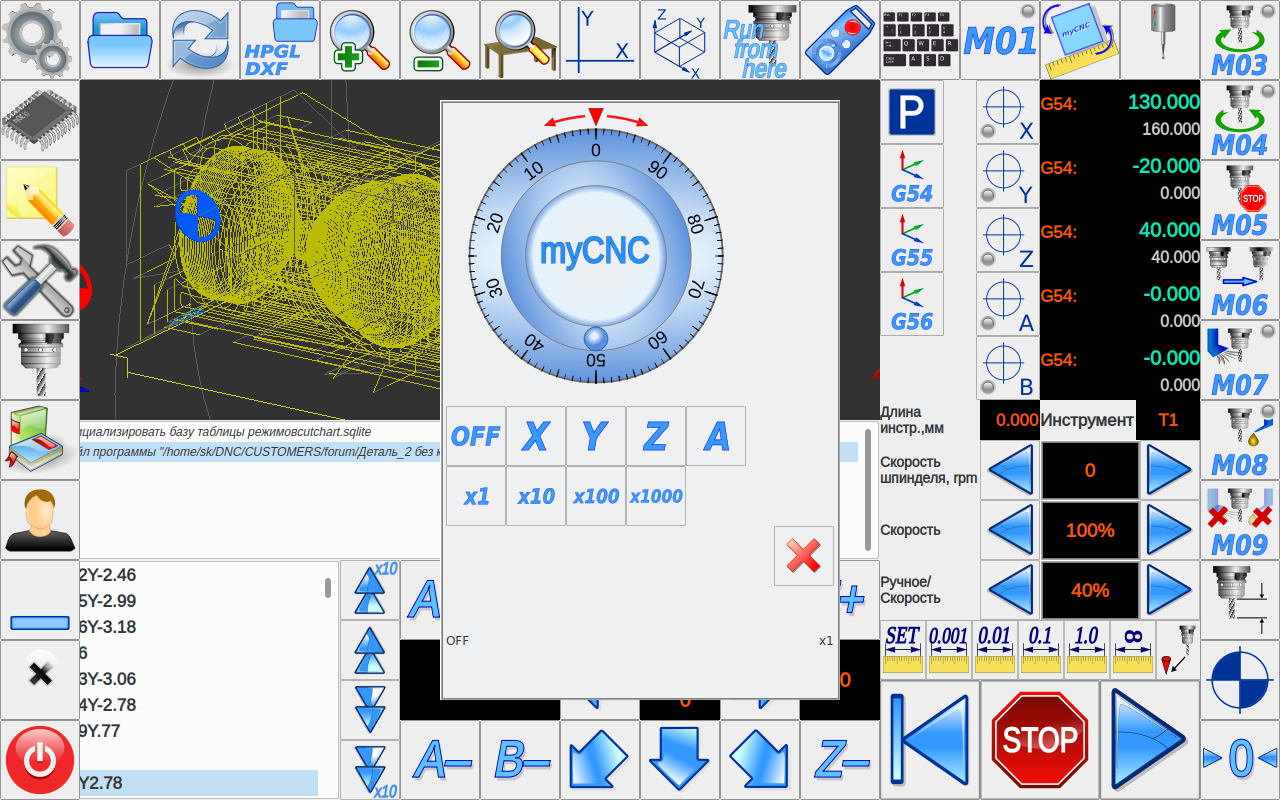Screen dimensions: 1280x800
Task: Click the myCNC jog wheel dial
Action: pos(595,255)
